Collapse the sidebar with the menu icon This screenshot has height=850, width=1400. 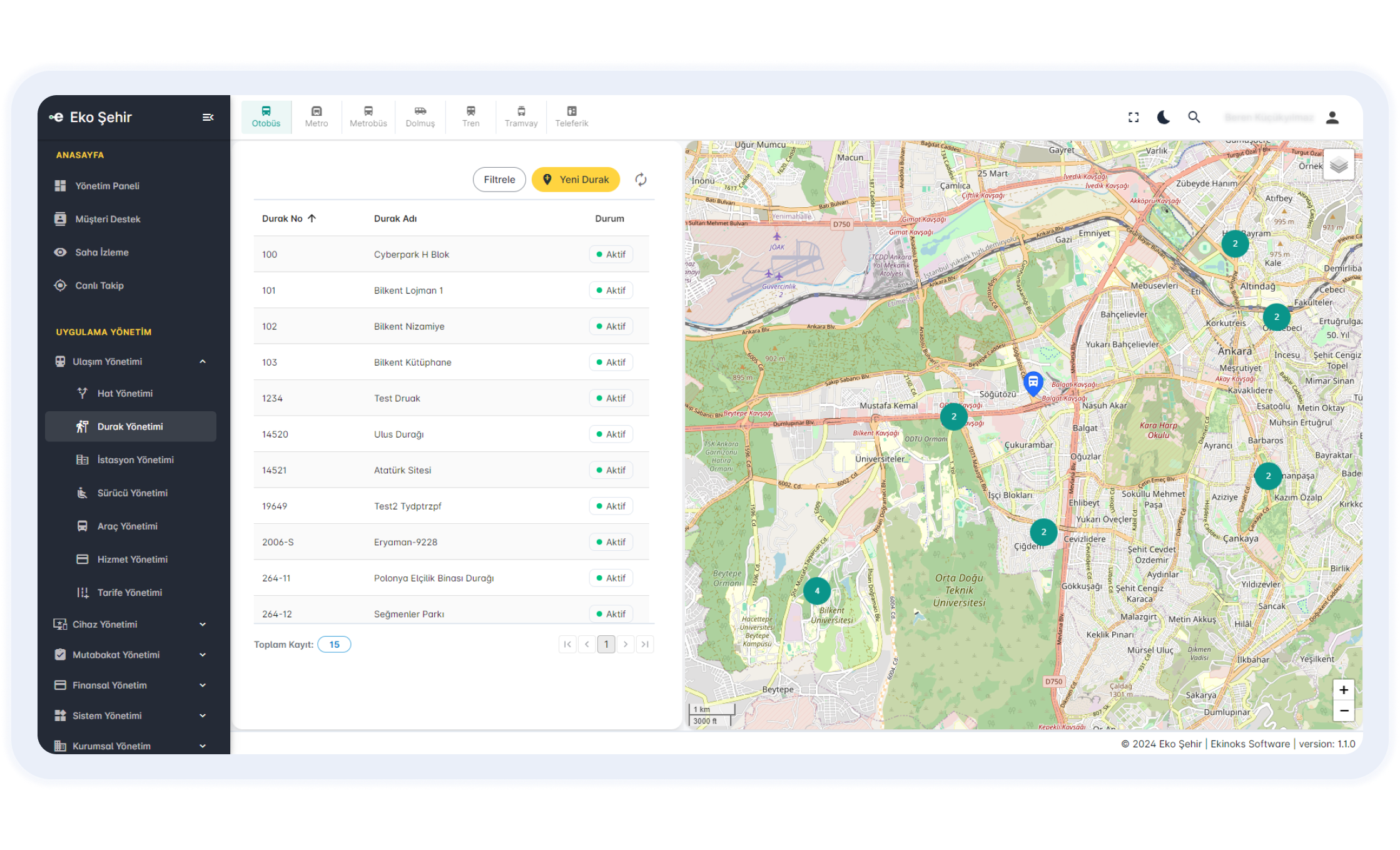point(208,117)
